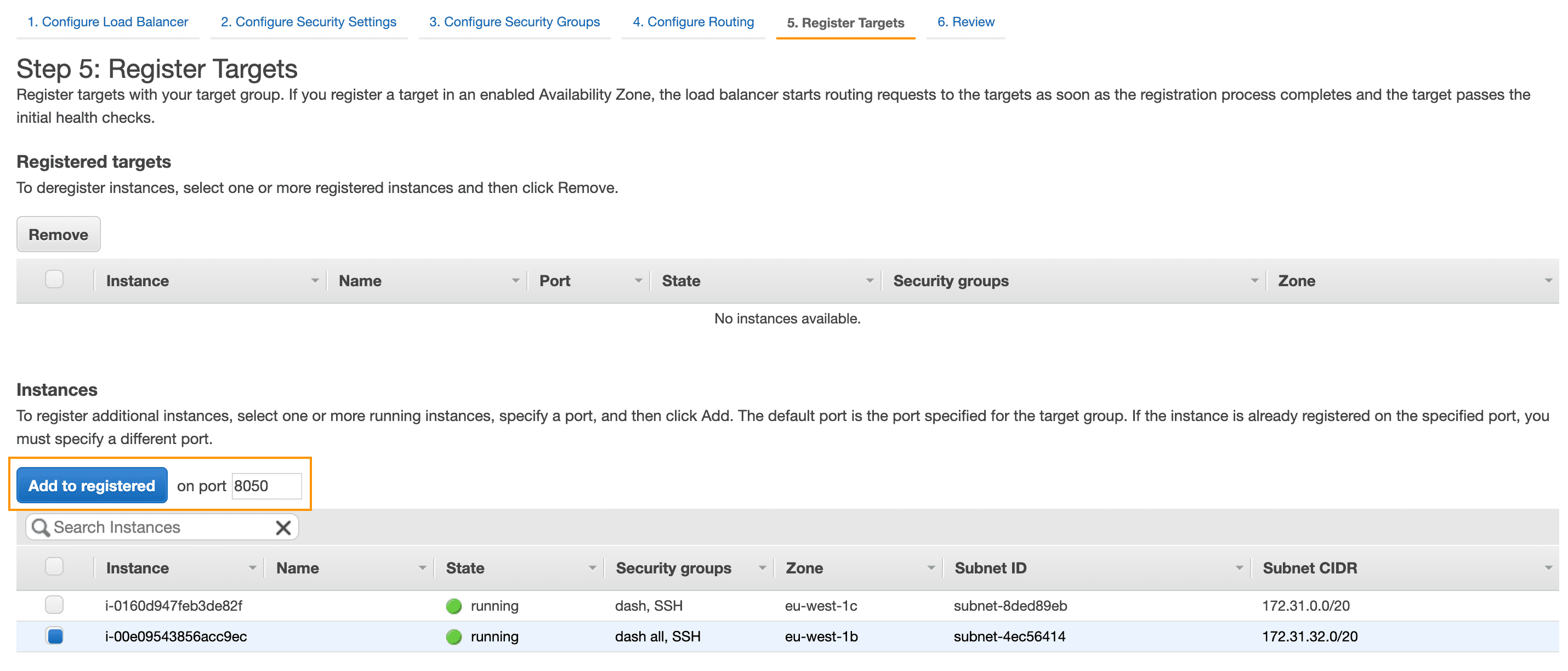Click green running status dot for i-00e09543856acc9ec

453,637
